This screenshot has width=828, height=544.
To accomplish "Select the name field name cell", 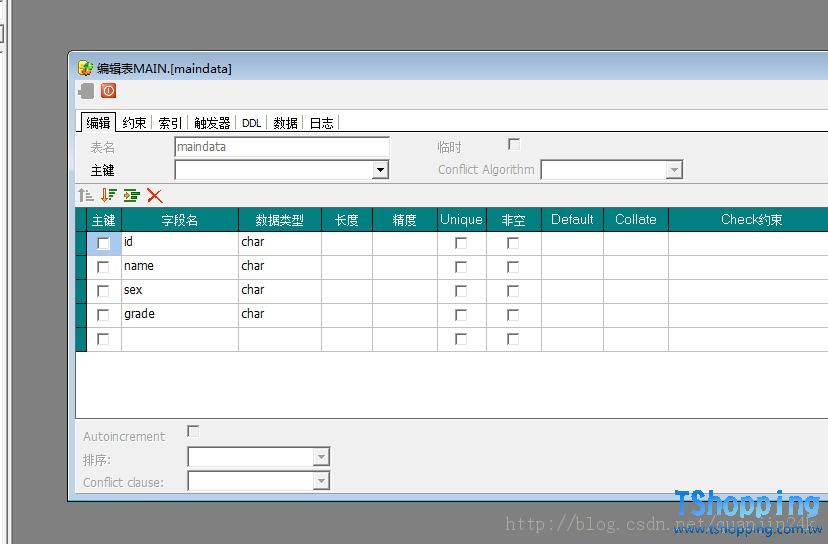I will click(180, 267).
